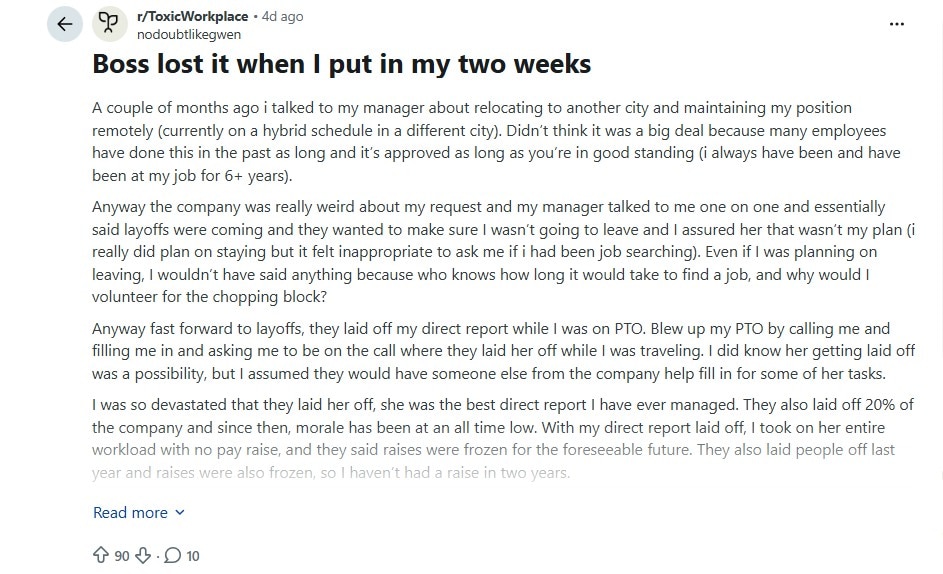The image size is (943, 574).
Task: Open nodoubtlikegwen's user profile
Action: pos(189,34)
